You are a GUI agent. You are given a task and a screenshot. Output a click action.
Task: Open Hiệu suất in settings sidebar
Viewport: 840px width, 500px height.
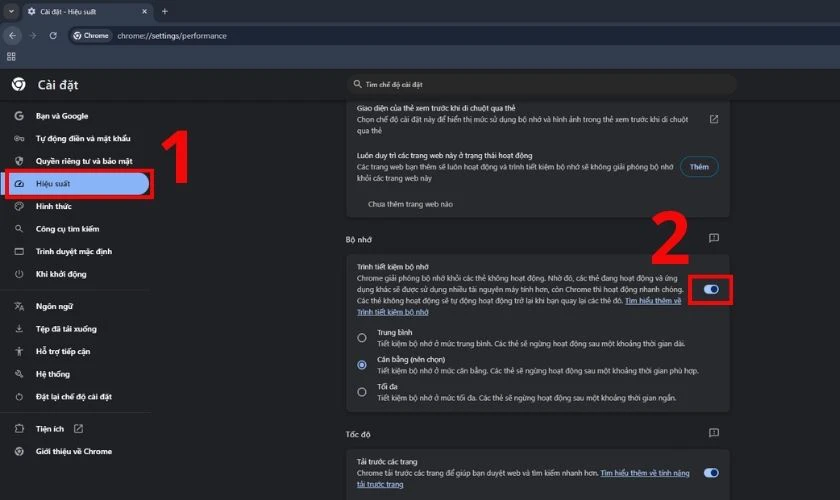tap(78, 184)
